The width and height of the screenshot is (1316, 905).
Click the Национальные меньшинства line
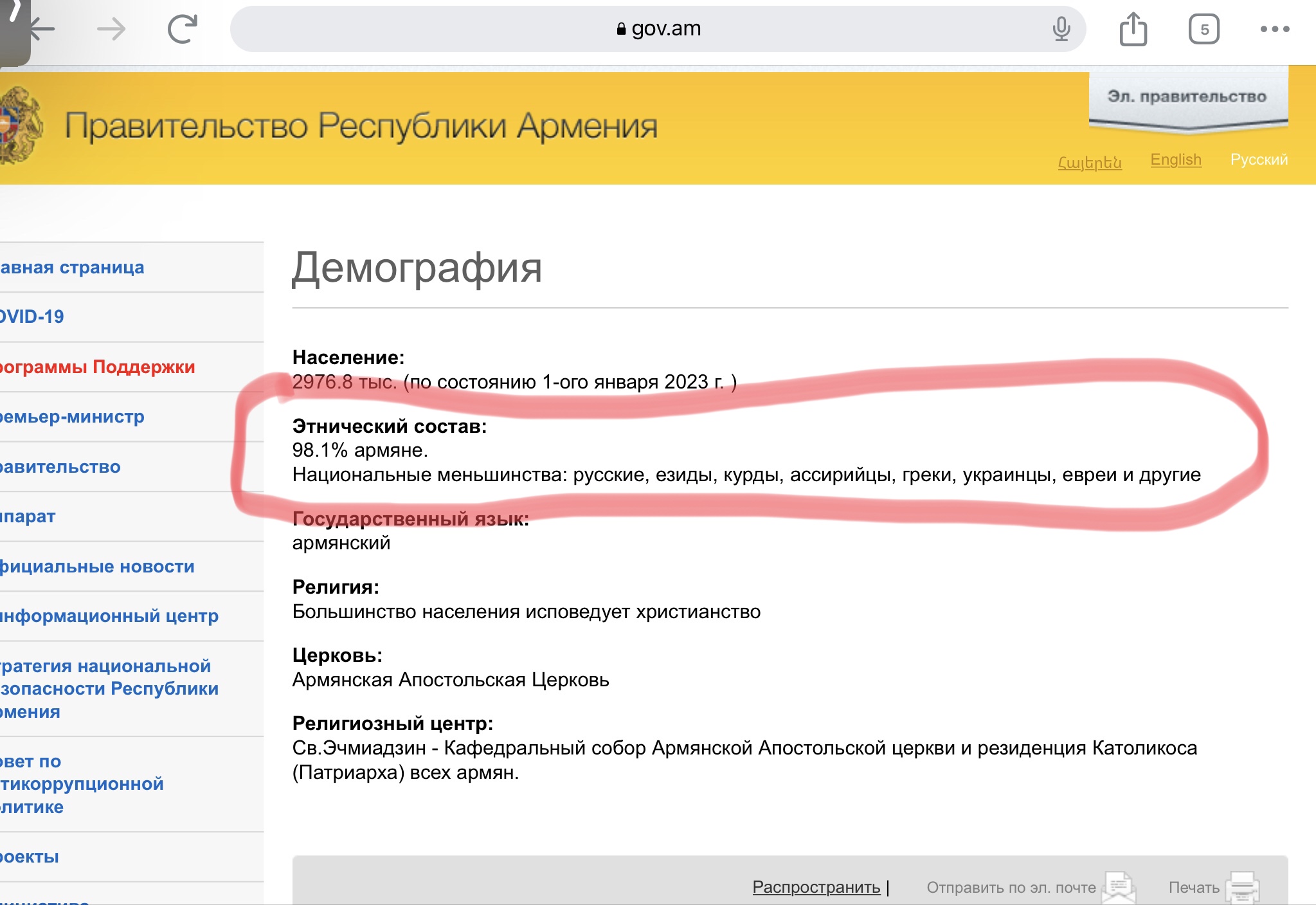click(746, 475)
